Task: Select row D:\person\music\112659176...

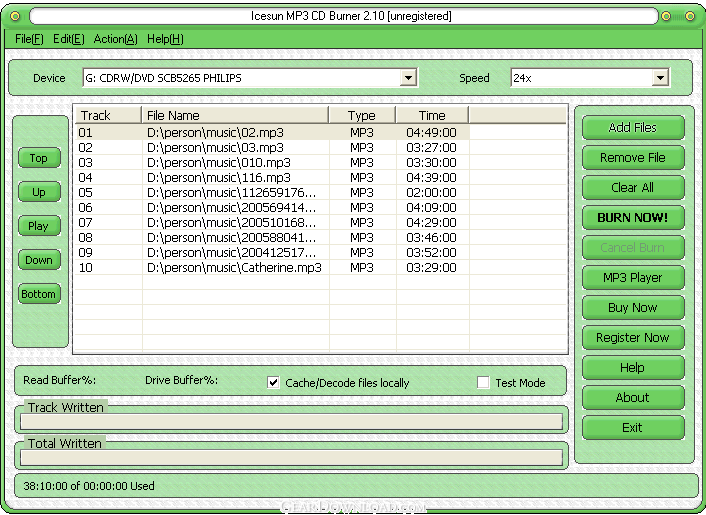Action: [x=272, y=193]
